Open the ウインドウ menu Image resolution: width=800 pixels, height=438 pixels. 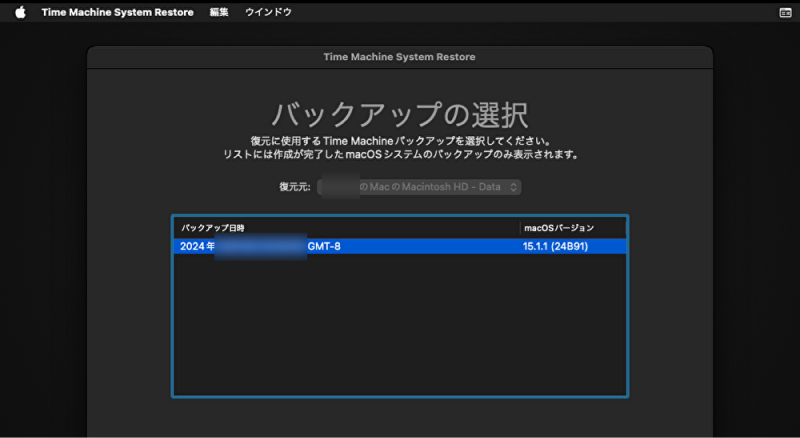tap(268, 12)
